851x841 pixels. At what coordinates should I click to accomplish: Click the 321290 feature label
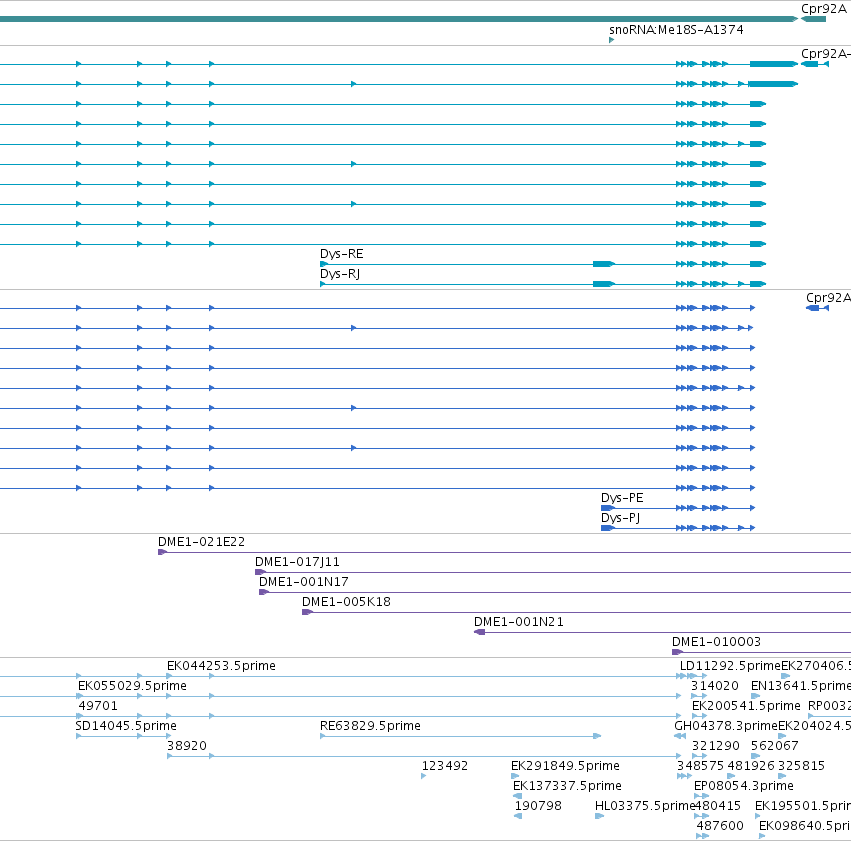[x=716, y=746]
